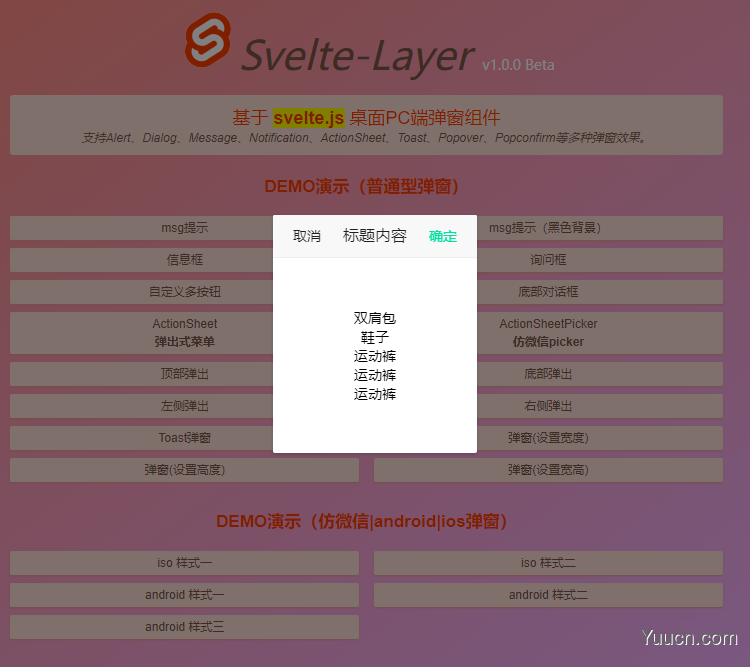Click the Svelte-Layer title text
The width and height of the screenshot is (750, 667).
[x=357, y=56]
